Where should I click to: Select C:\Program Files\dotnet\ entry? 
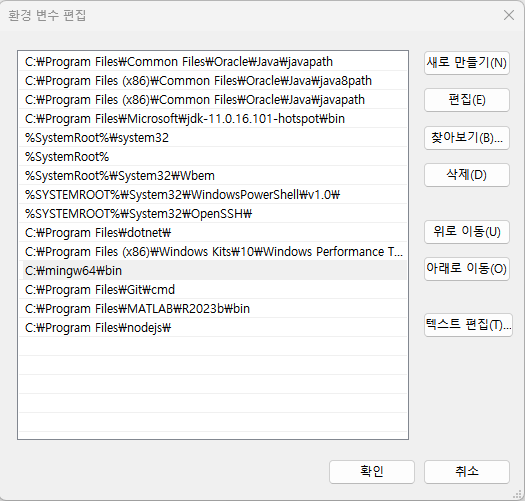(x=213, y=233)
